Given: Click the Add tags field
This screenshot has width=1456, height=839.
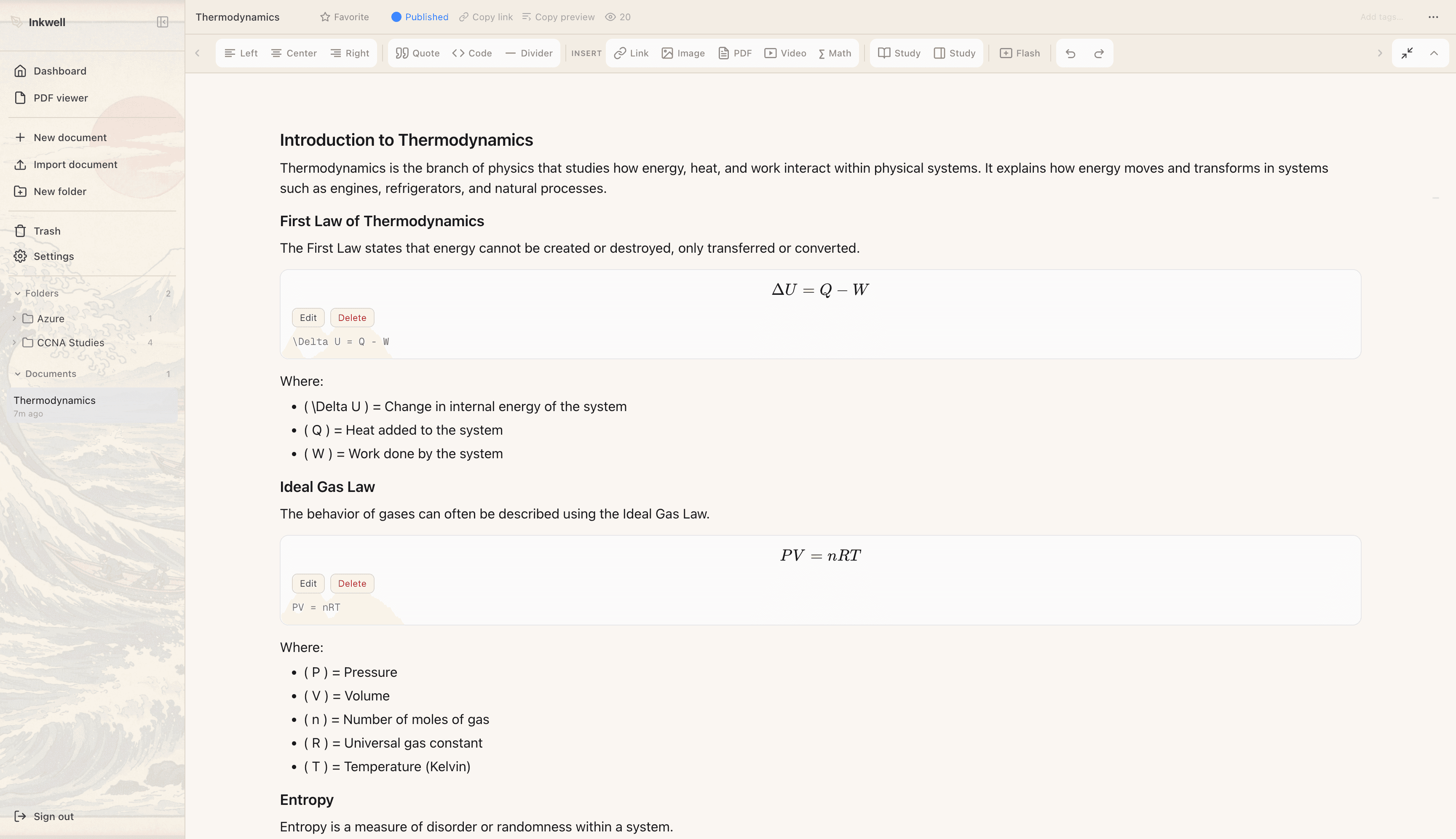Looking at the screenshot, I should click(1381, 17).
